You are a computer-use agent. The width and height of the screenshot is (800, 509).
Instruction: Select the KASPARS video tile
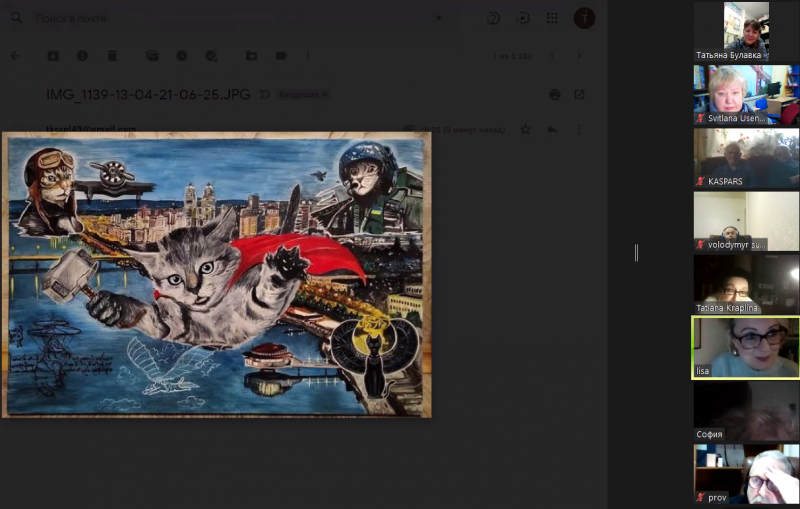coord(746,158)
